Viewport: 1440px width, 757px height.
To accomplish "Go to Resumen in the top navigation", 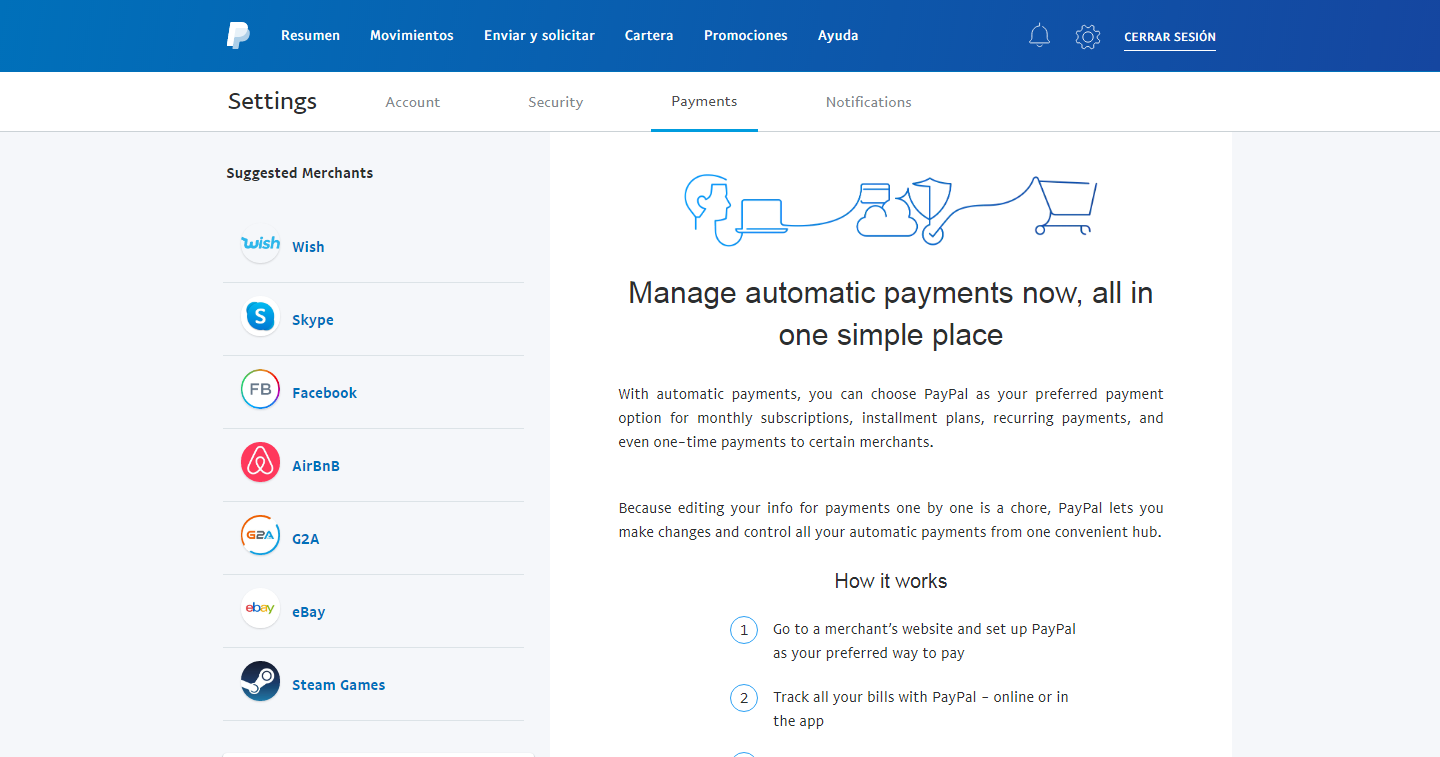I will [x=310, y=35].
